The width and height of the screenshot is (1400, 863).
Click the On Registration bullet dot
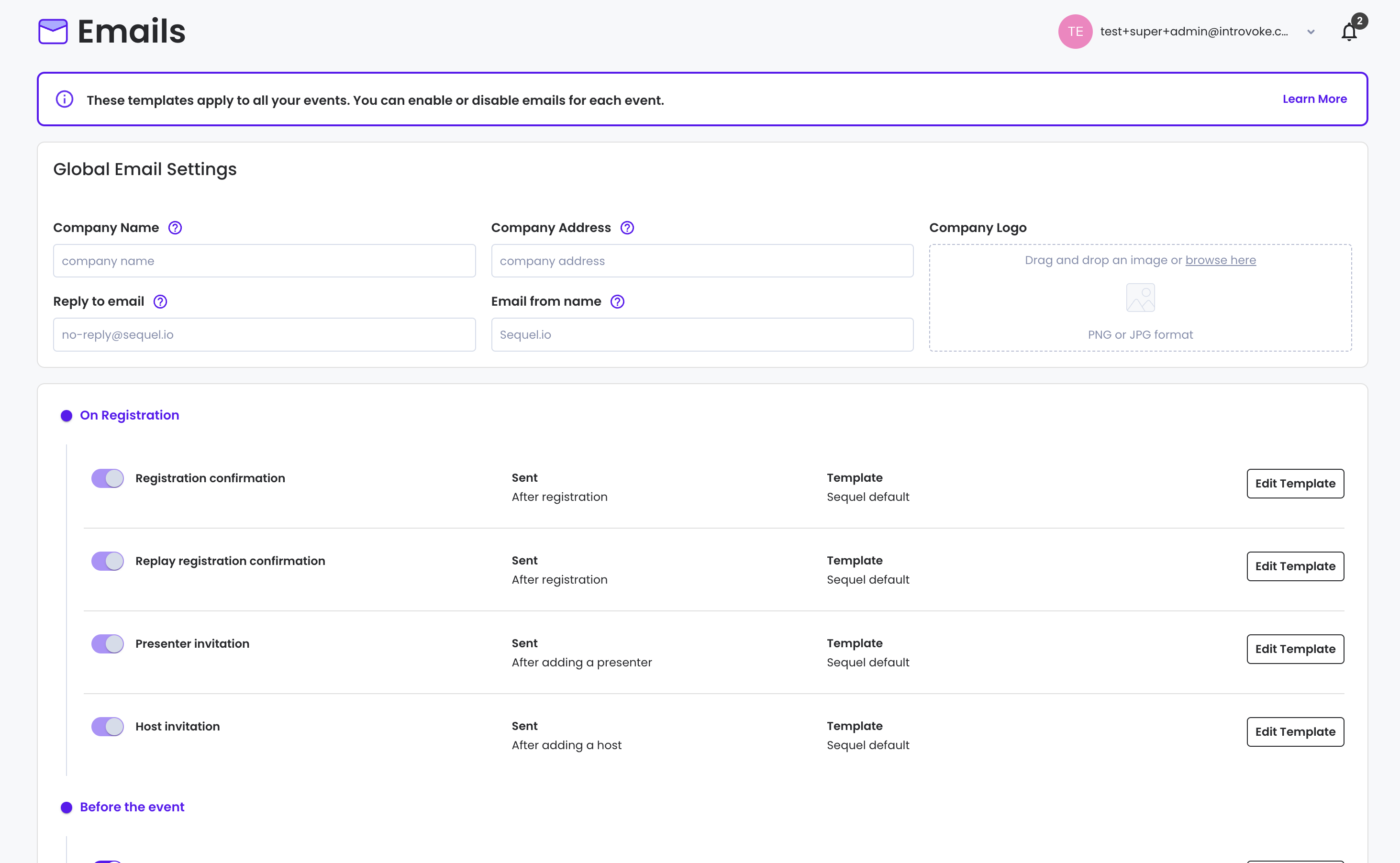pos(66,416)
